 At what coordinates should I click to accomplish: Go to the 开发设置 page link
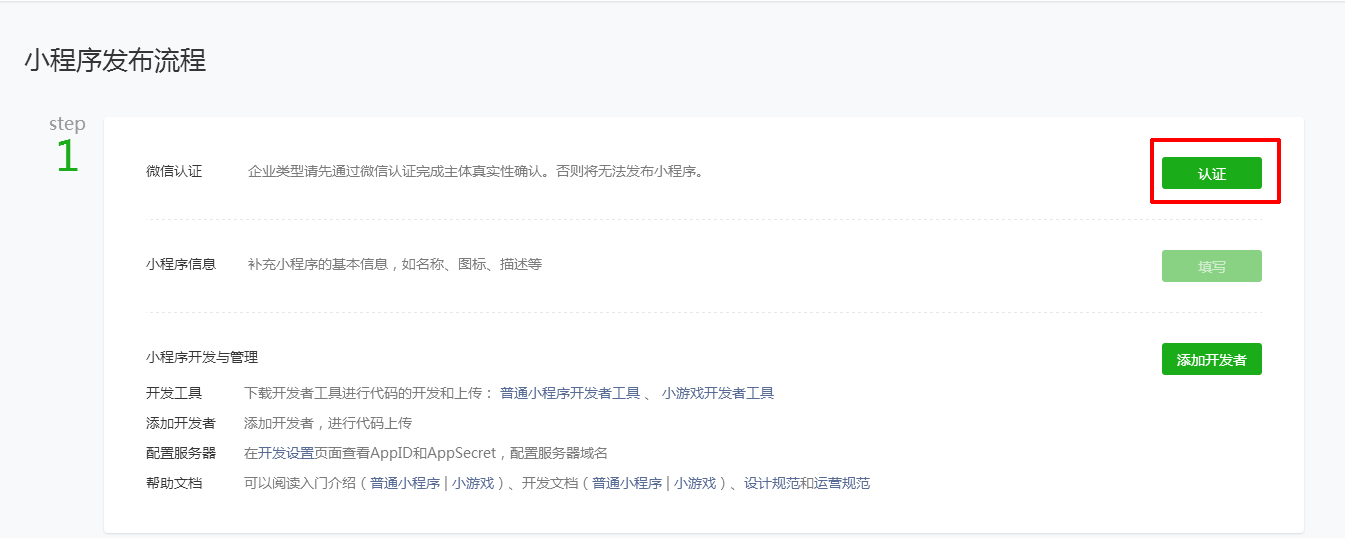(x=286, y=453)
